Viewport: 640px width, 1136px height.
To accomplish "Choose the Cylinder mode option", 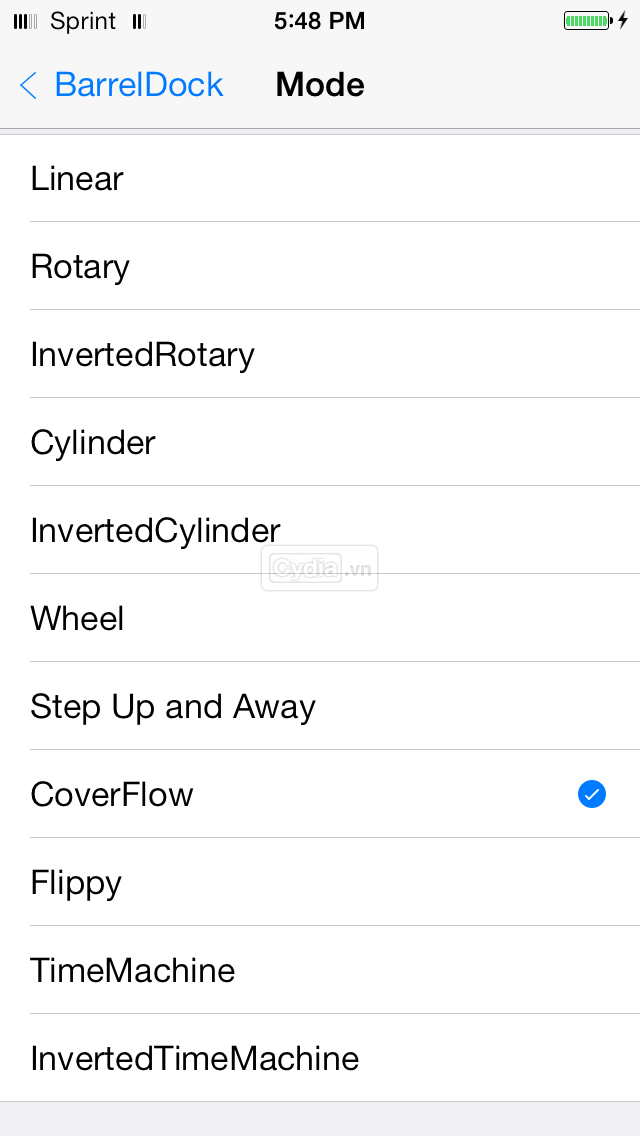I will tap(320, 442).
